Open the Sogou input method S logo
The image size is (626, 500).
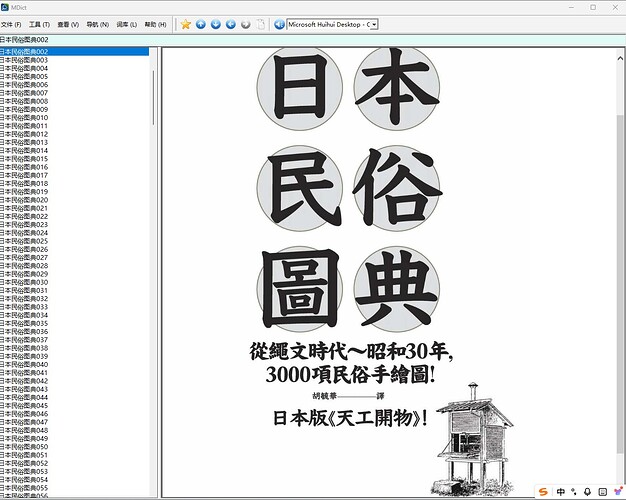(543, 492)
